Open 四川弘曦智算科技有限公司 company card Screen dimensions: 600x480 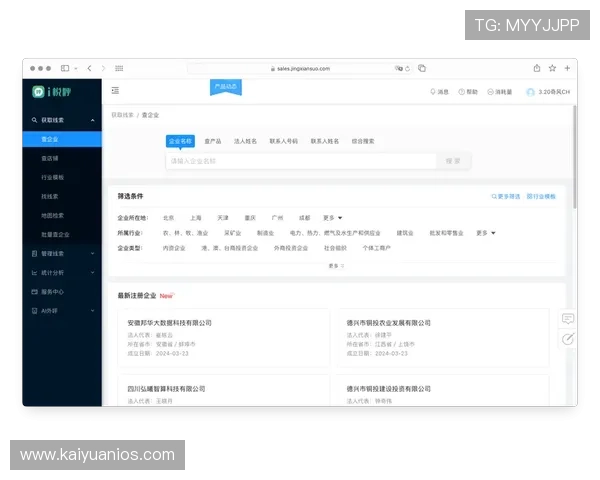click(223, 390)
